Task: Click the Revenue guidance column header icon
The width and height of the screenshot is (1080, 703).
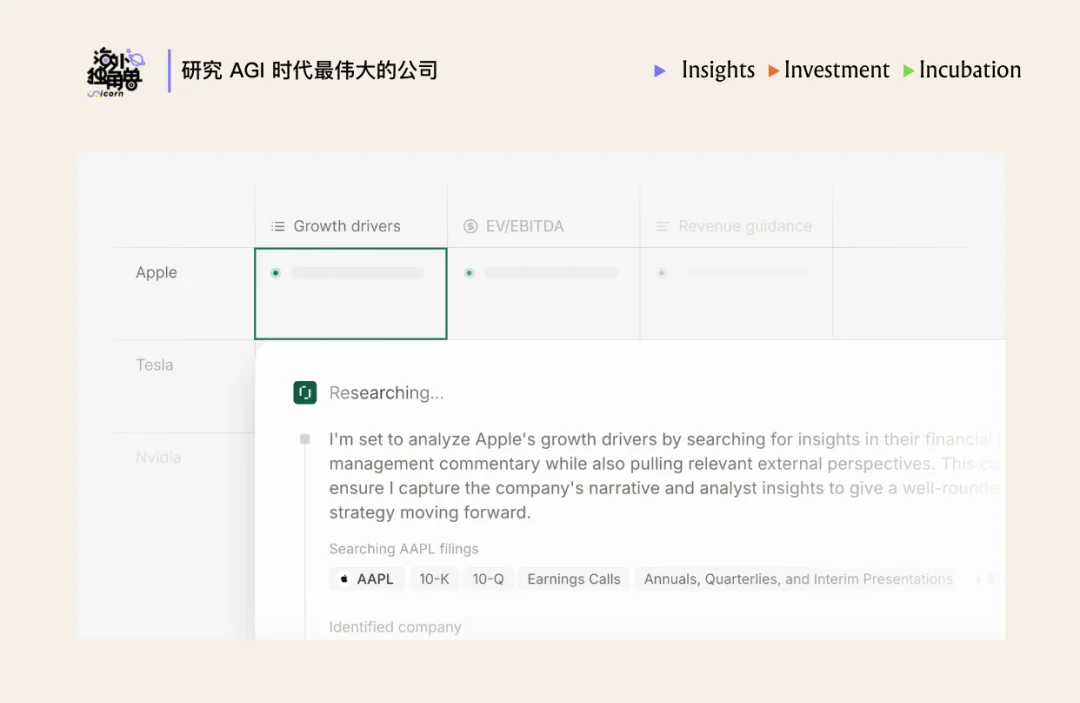Action: coord(662,227)
